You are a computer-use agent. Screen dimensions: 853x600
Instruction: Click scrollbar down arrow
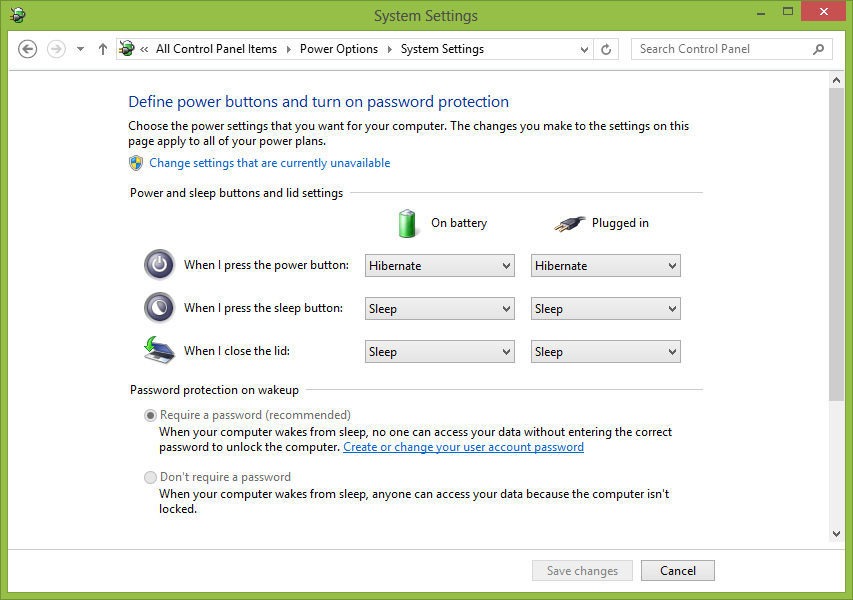click(x=837, y=534)
